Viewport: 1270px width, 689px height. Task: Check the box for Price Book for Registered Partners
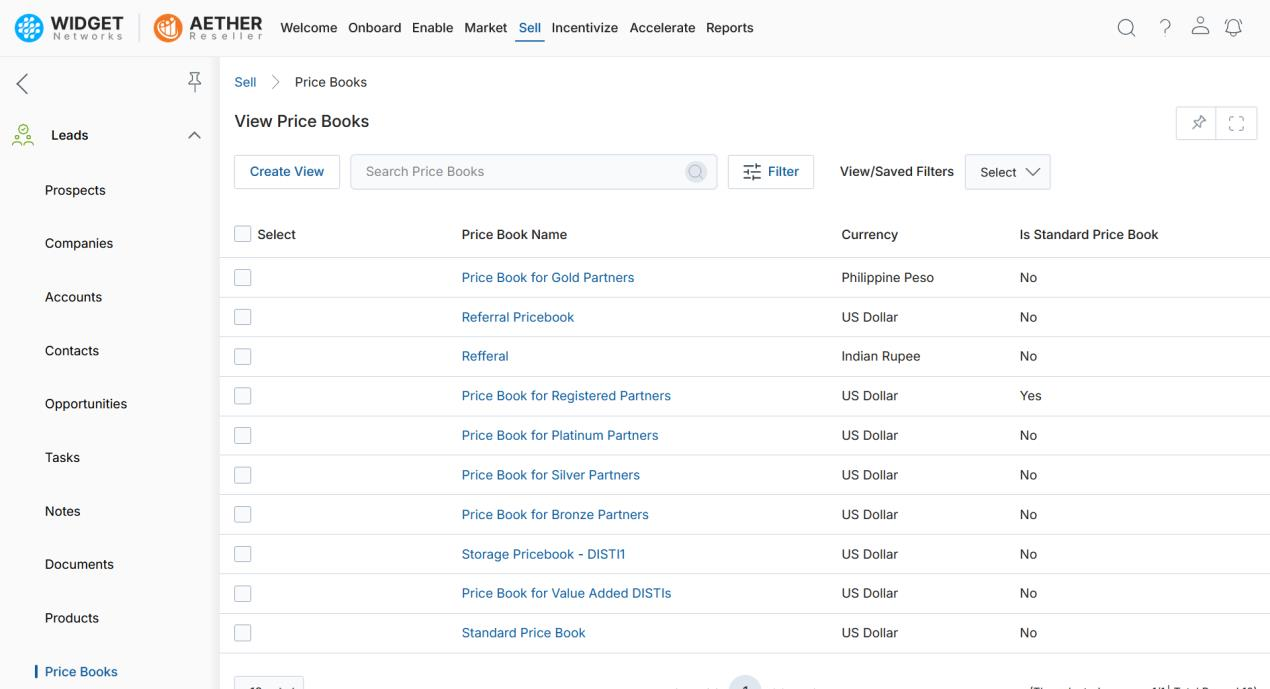242,396
